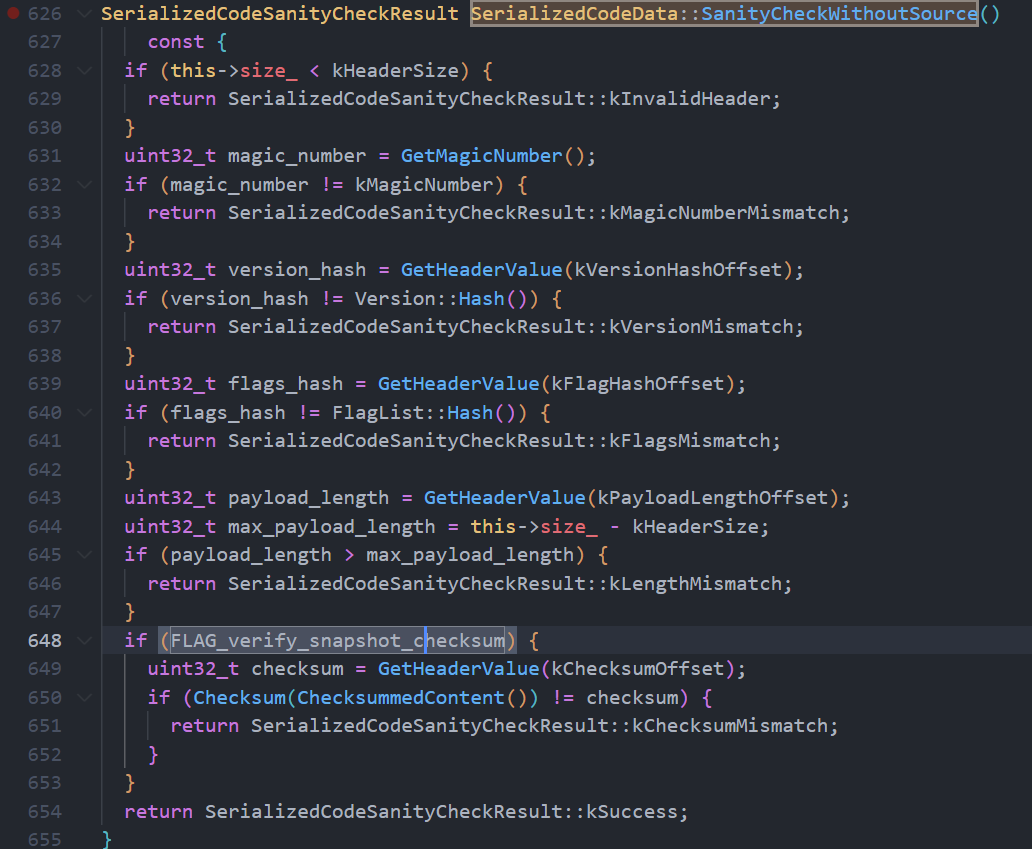Click kHeaderSize on line 628

[395, 70]
